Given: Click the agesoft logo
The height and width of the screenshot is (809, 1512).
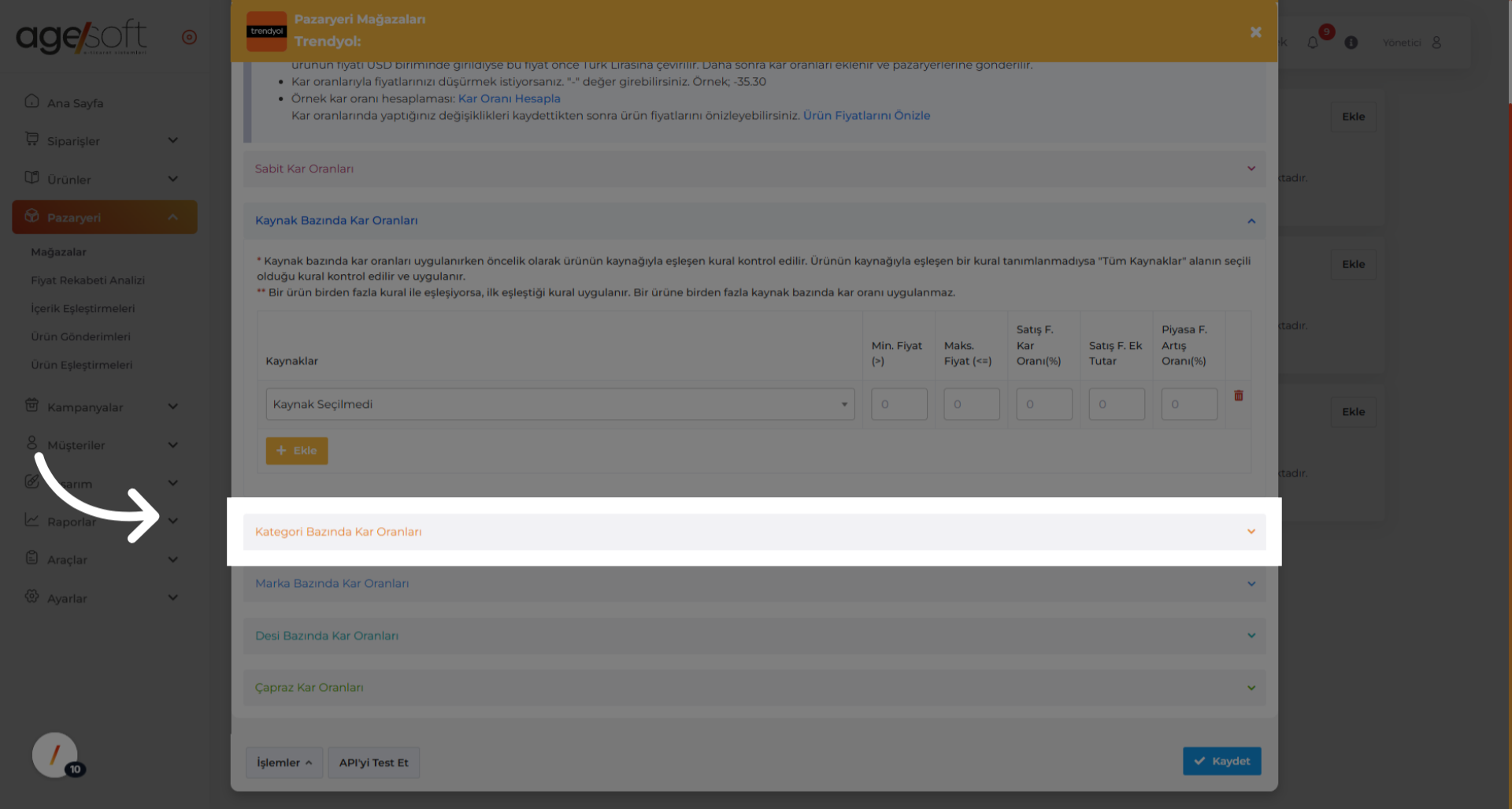Looking at the screenshot, I should [81, 37].
